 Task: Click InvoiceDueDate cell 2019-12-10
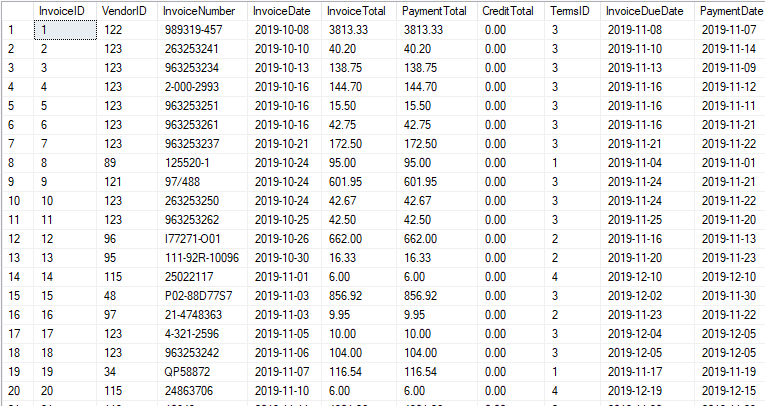click(x=647, y=277)
